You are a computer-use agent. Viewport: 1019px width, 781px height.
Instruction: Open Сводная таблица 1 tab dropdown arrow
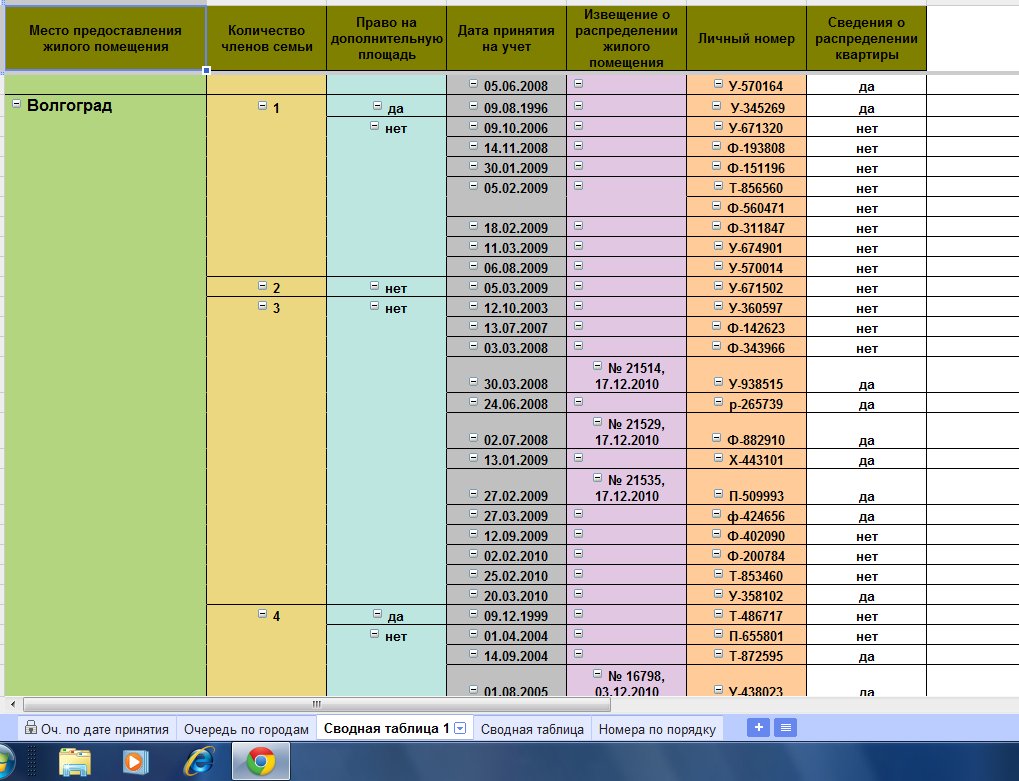[460, 729]
